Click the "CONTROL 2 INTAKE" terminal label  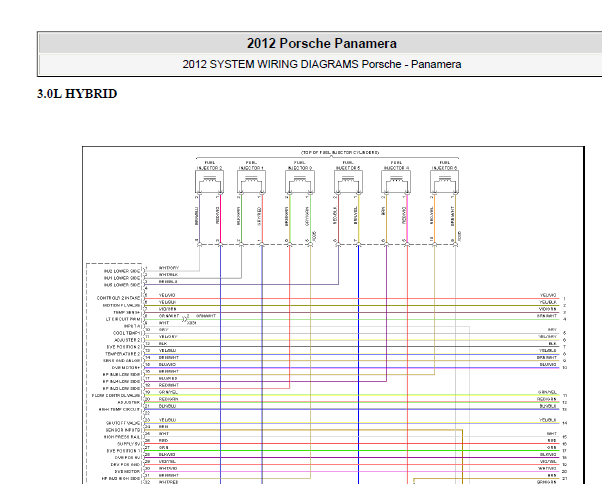(119, 298)
